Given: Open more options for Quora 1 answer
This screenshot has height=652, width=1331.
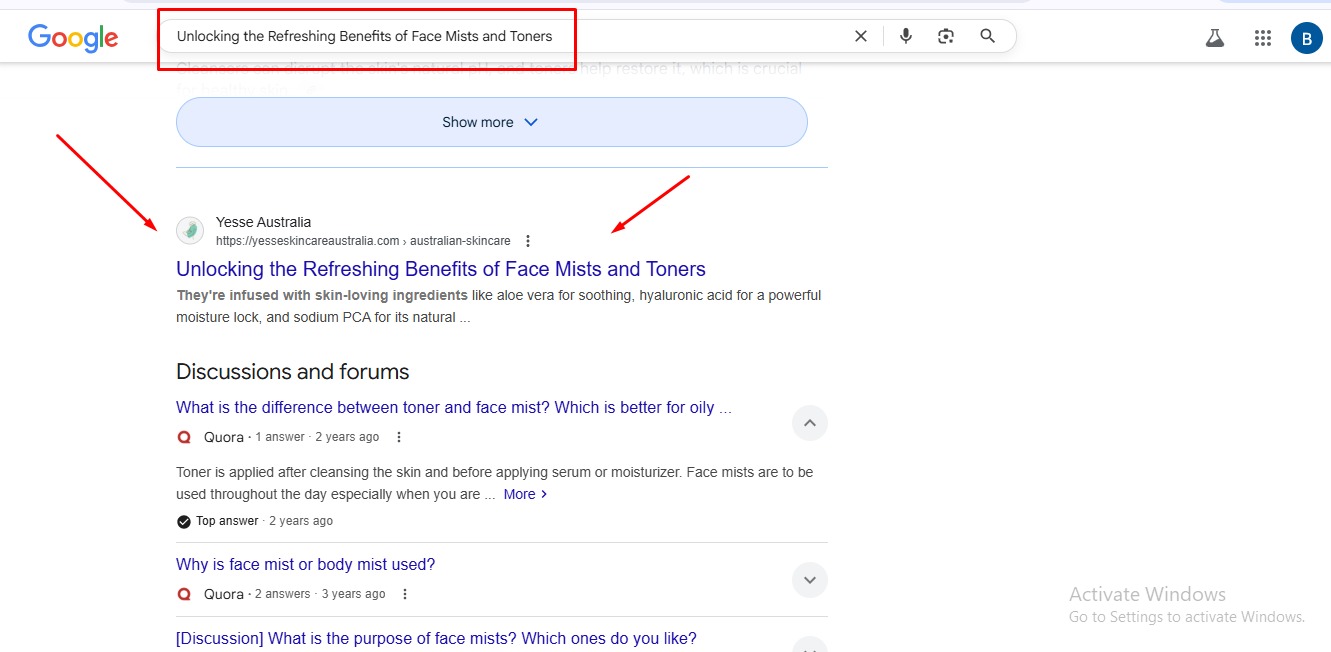Looking at the screenshot, I should [x=399, y=437].
